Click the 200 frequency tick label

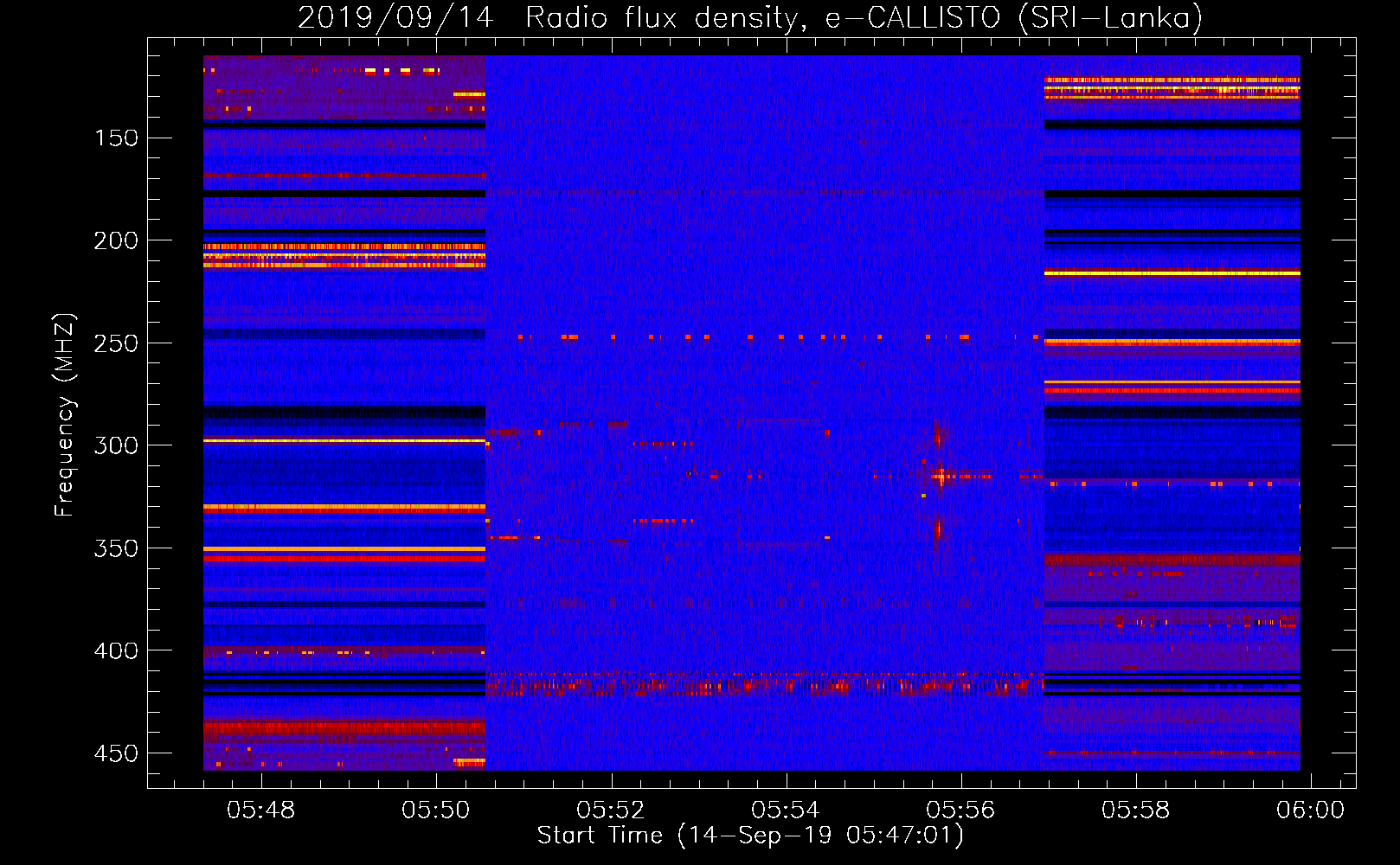pyautogui.click(x=116, y=240)
